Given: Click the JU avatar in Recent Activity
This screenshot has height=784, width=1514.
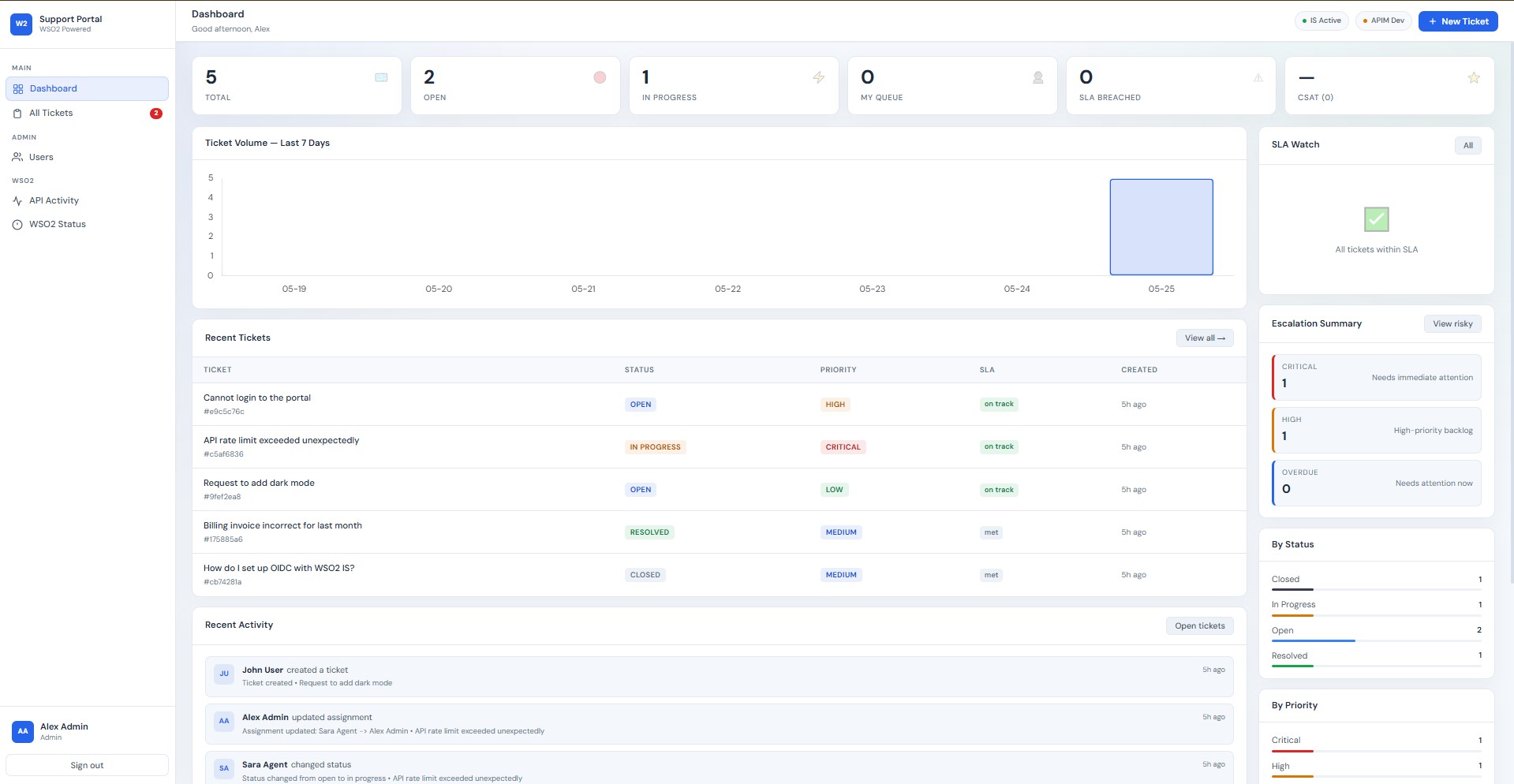Looking at the screenshot, I should [x=224, y=674].
